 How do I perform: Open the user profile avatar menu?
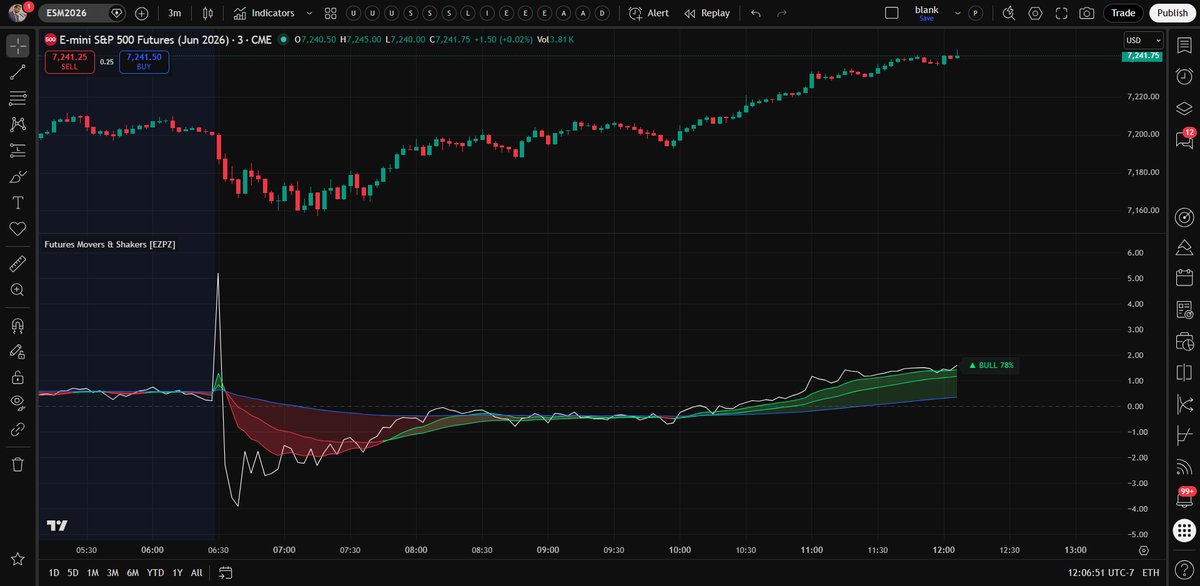pos(19,13)
